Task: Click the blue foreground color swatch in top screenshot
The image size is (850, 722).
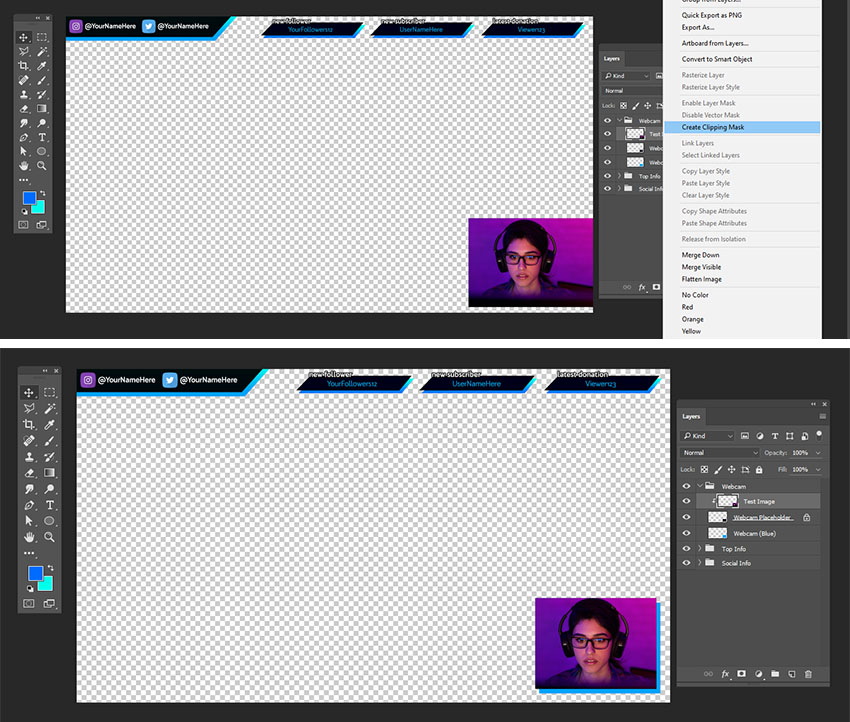Action: [28, 197]
